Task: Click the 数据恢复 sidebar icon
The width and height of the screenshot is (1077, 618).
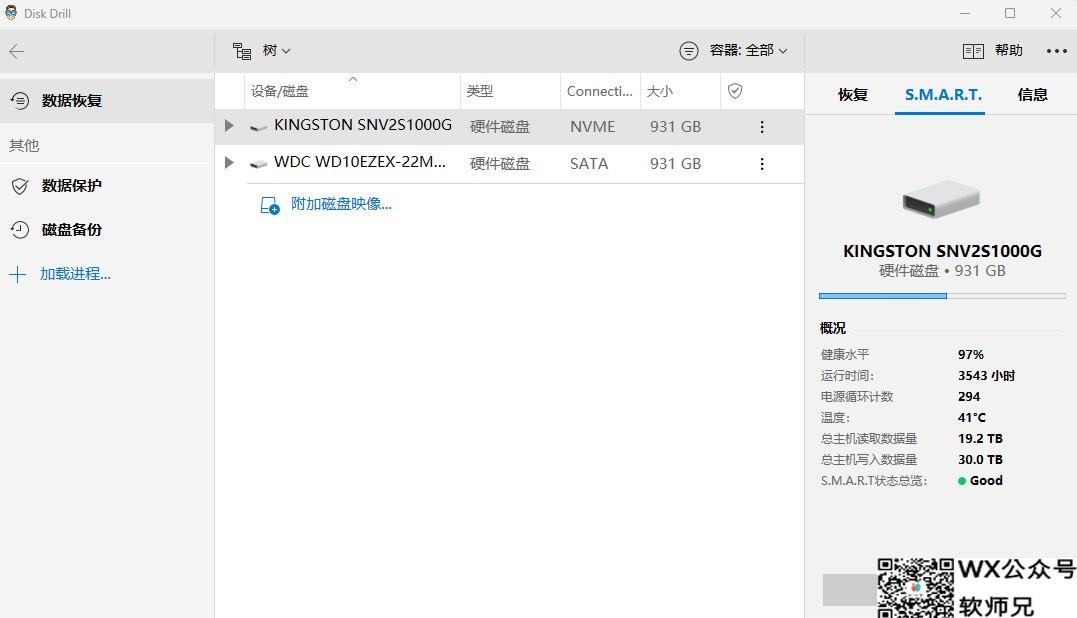Action: [x=20, y=101]
